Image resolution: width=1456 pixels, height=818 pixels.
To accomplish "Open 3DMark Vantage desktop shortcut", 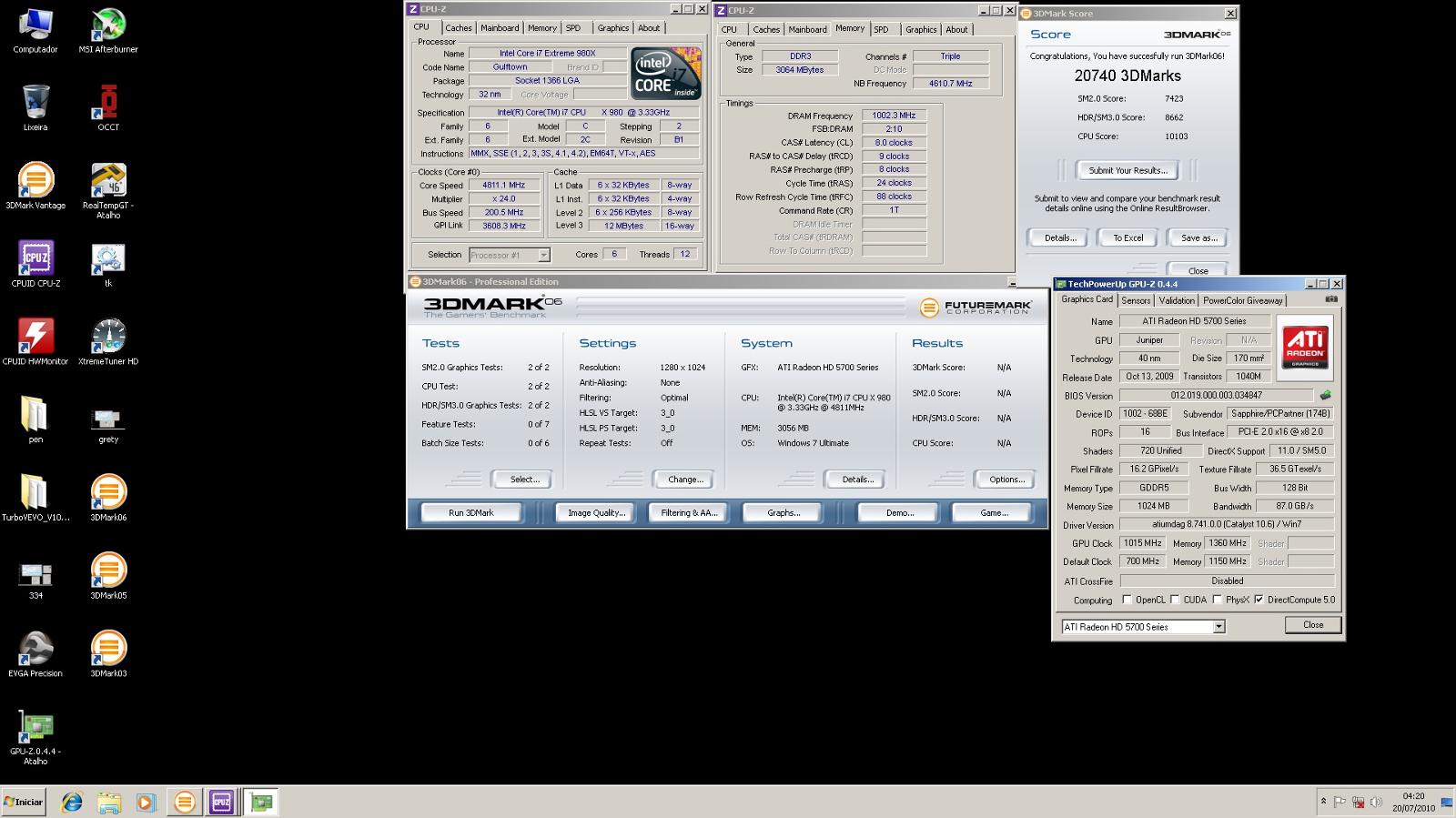I will [35, 187].
